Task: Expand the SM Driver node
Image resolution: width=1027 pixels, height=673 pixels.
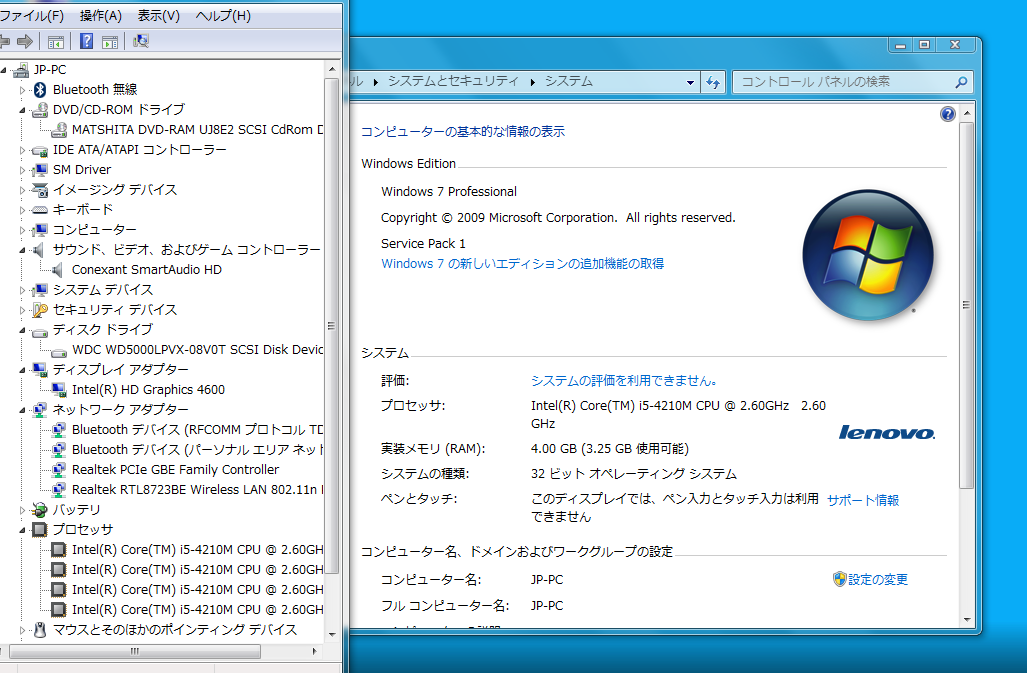Action: click(22, 170)
